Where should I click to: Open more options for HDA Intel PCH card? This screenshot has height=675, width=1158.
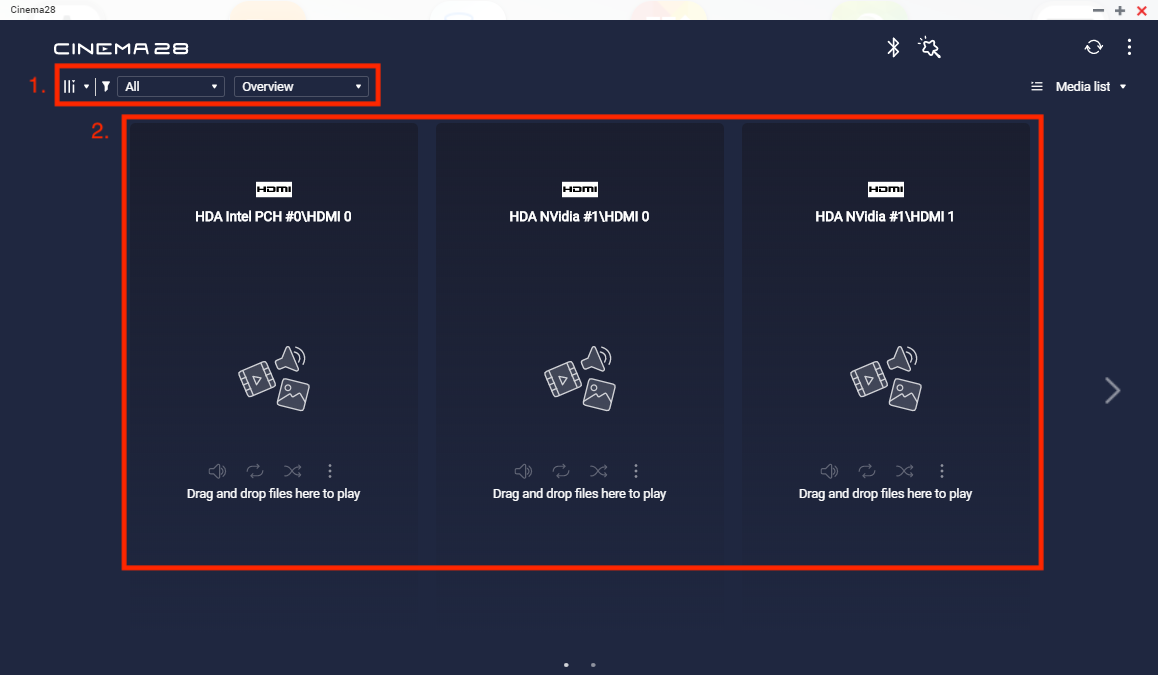tap(330, 471)
